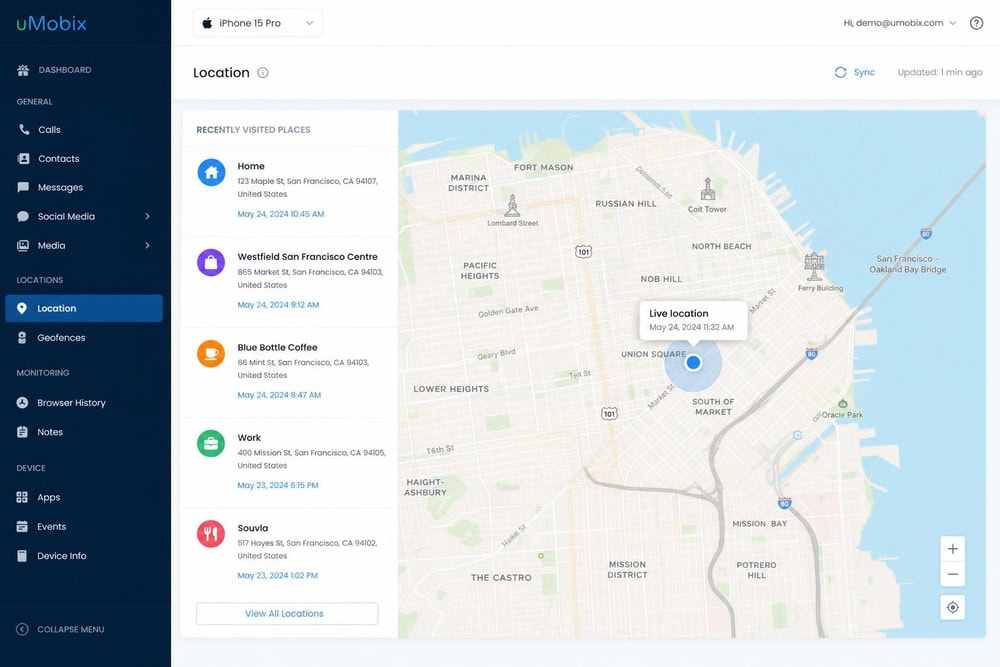Click the Notes clipboard icon
The image size is (1000, 667).
tap(22, 432)
